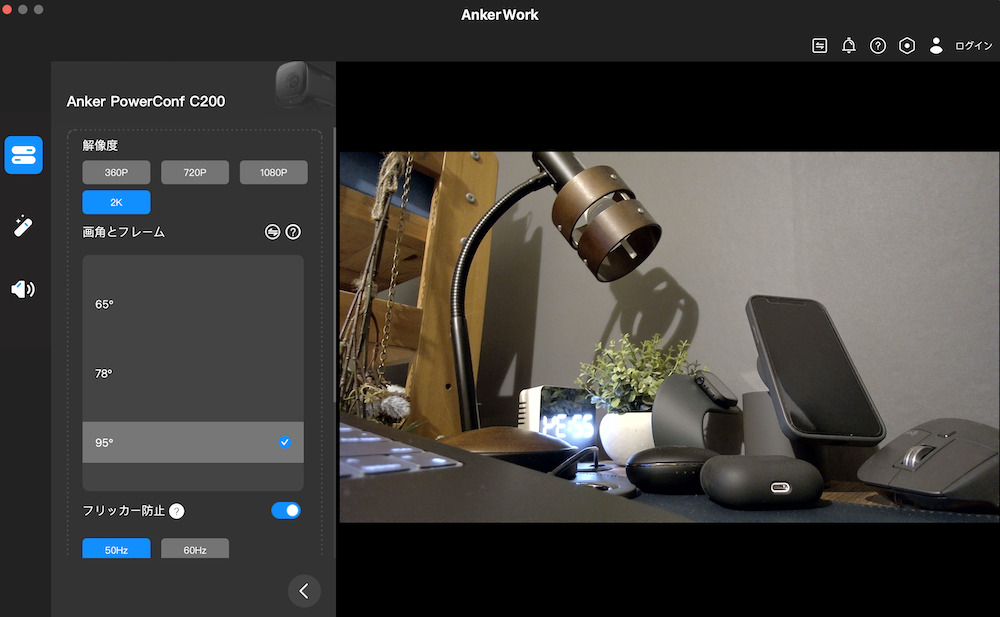Viewport: 1000px width, 617px height.
Task: Open the speaker audio settings tab
Action: point(23,289)
